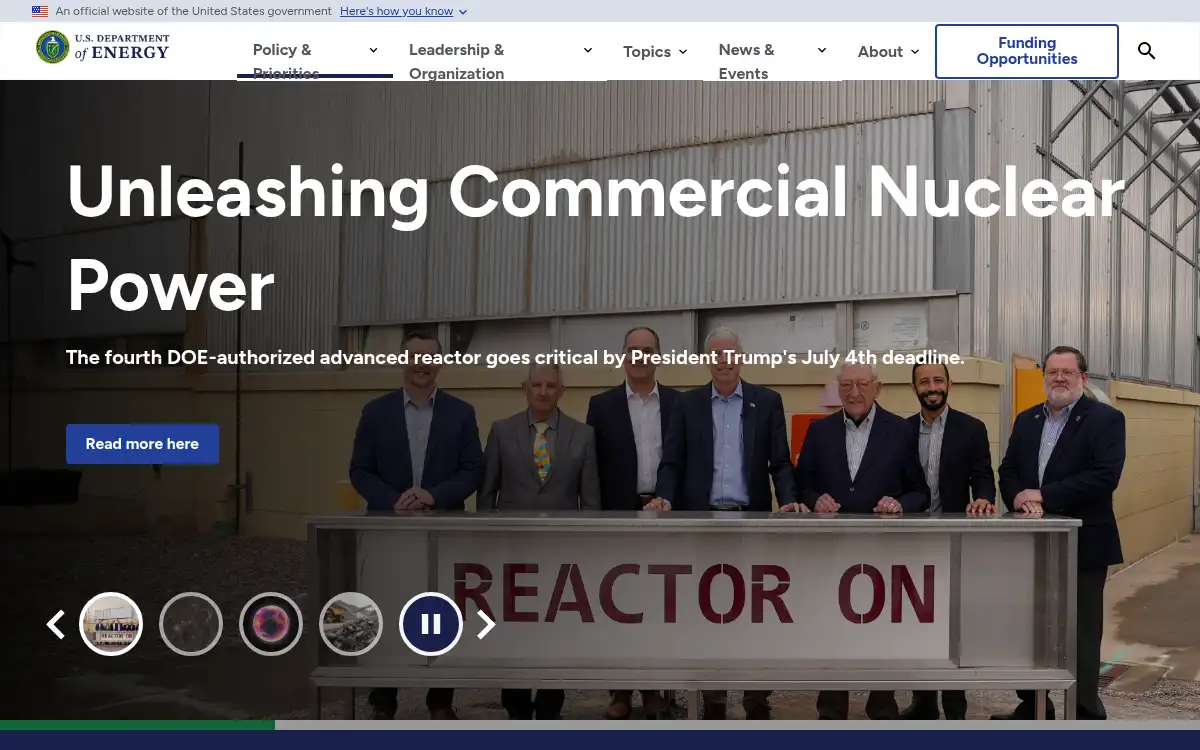1200x750 pixels.
Task: Click the Unleashing Commercial Nuclear Power headline
Action: (596, 238)
